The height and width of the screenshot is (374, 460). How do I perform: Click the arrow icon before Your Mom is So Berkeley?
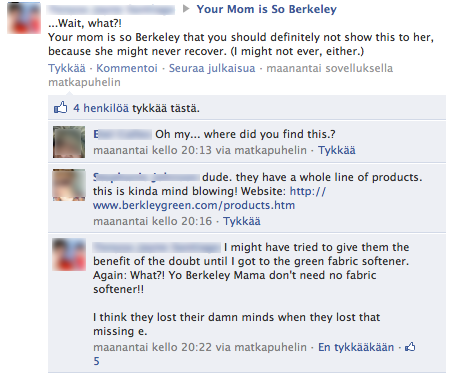(x=186, y=9)
